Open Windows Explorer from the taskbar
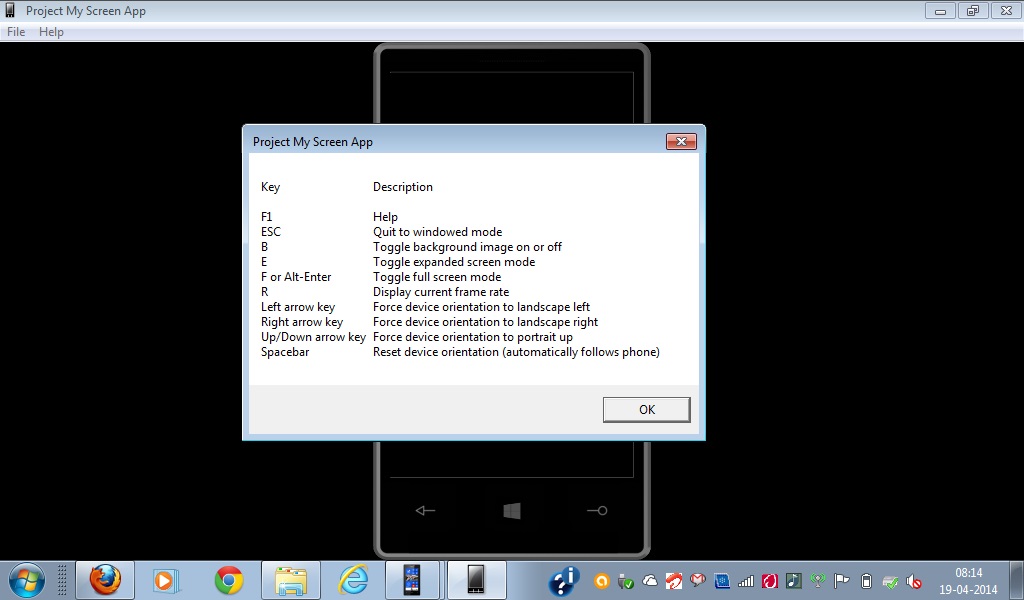 point(290,580)
